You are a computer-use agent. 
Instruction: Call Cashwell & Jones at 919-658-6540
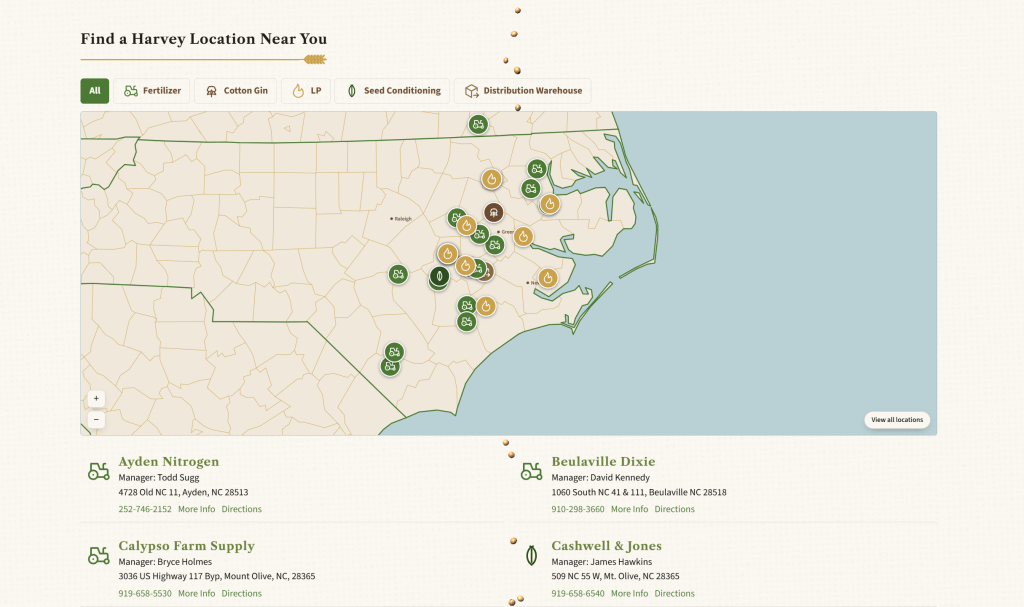point(578,593)
